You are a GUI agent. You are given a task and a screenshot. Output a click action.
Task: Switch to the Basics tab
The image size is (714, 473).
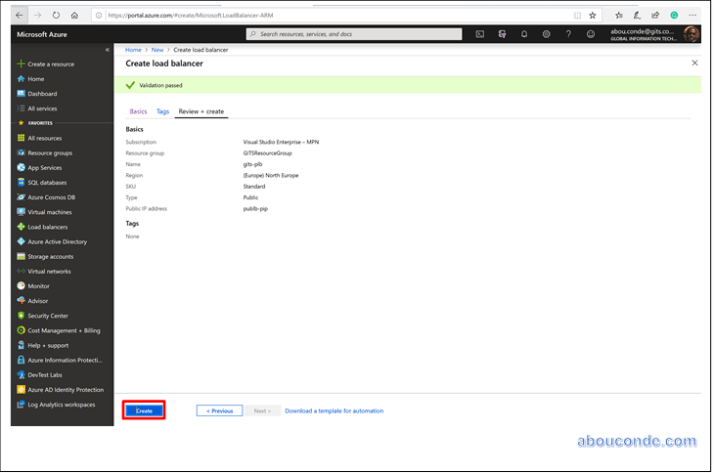pos(138,111)
